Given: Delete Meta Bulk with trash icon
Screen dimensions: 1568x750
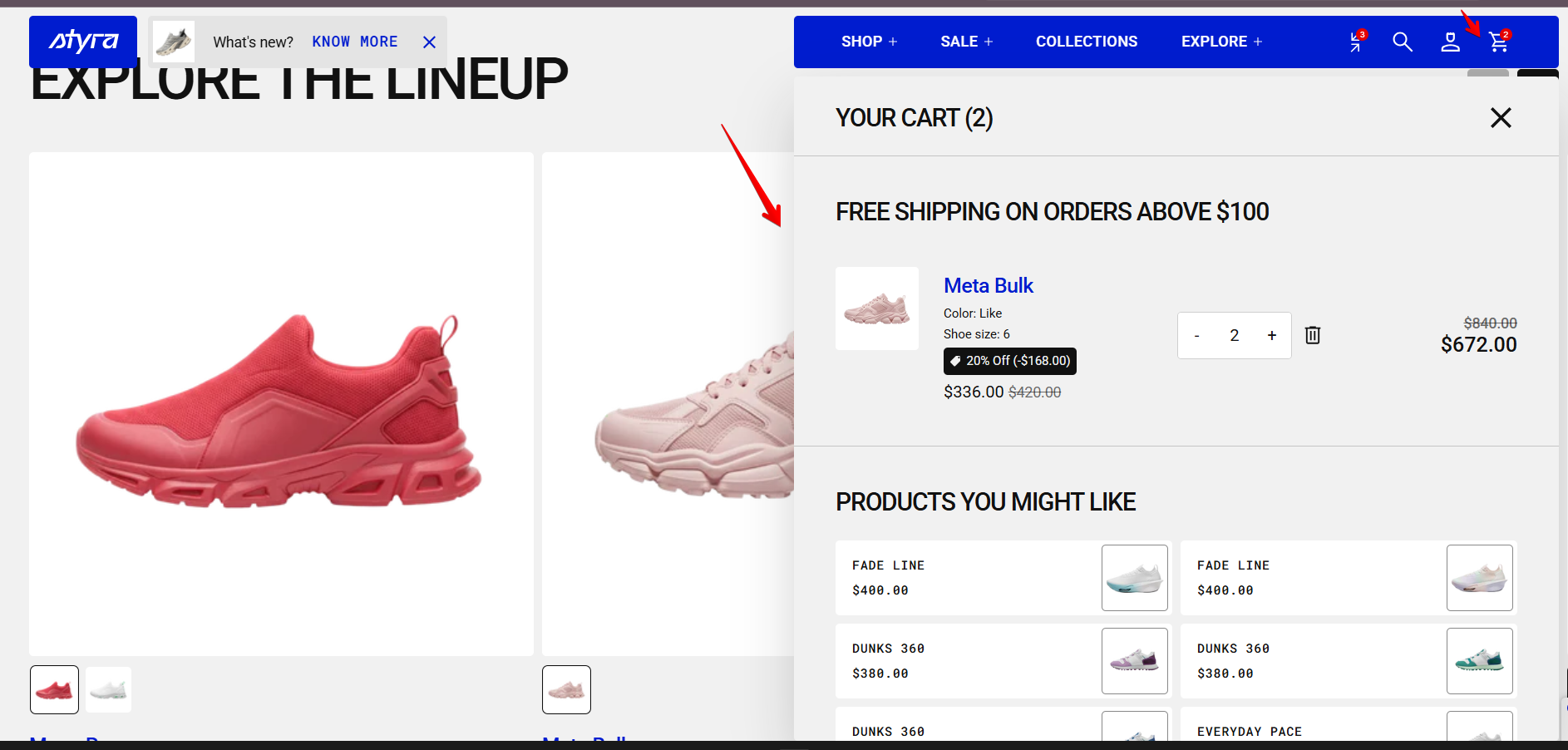Looking at the screenshot, I should point(1313,335).
